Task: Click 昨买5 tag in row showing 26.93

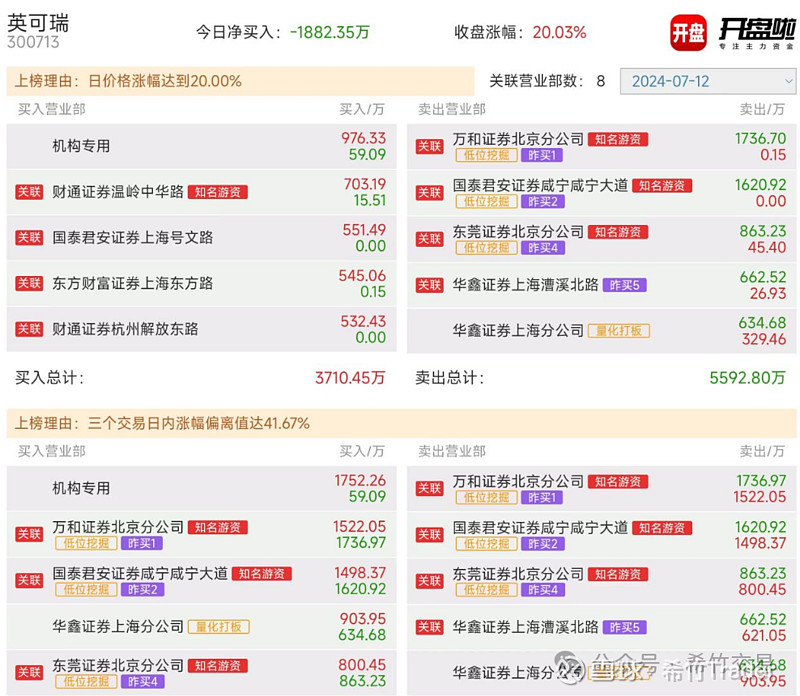Action: [x=624, y=285]
